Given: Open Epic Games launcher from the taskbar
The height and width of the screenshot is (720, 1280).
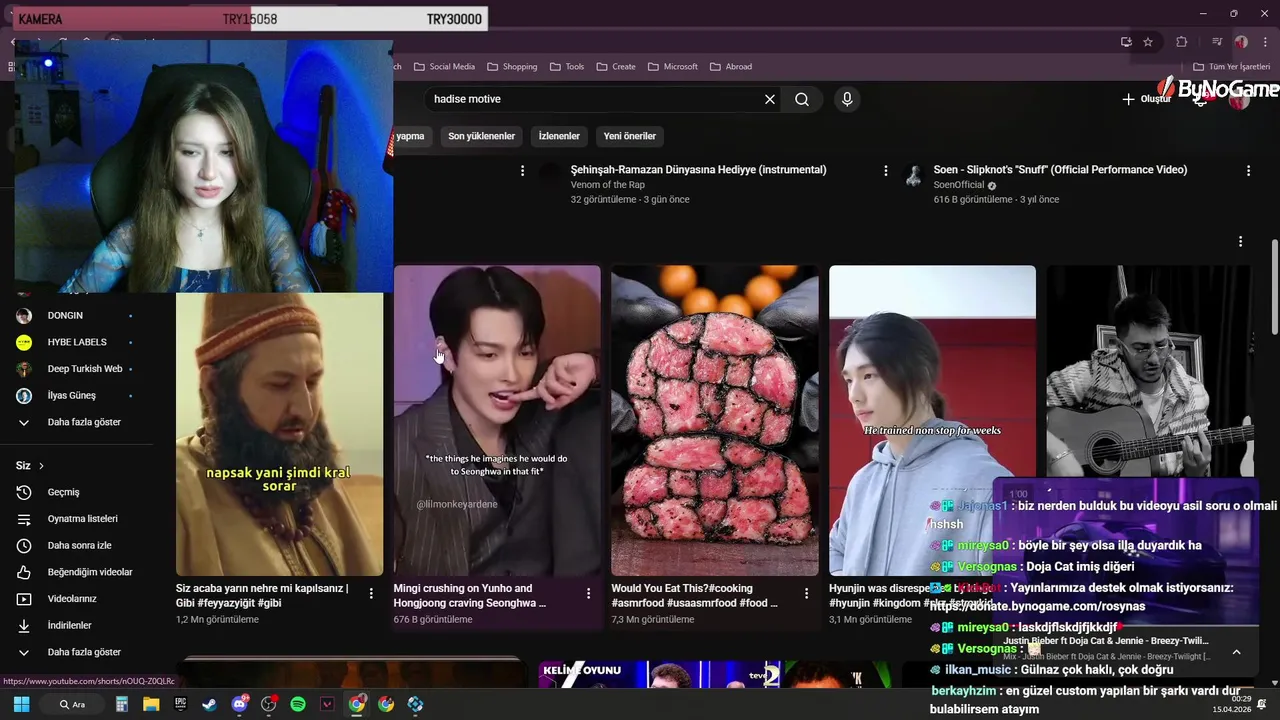Looking at the screenshot, I should 181,704.
